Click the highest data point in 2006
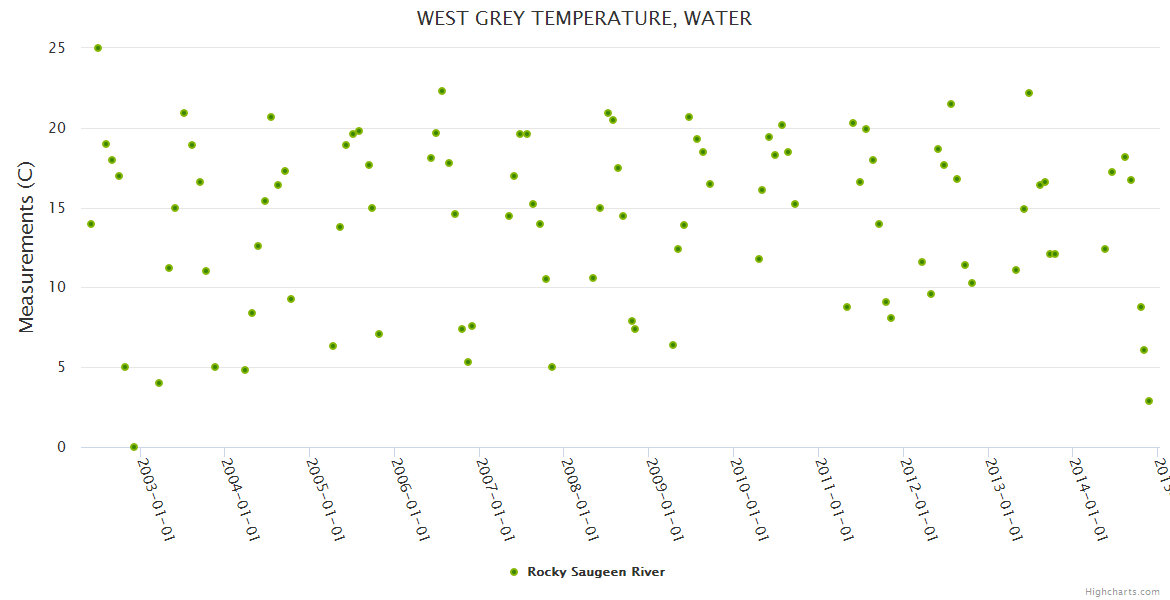 click(442, 91)
